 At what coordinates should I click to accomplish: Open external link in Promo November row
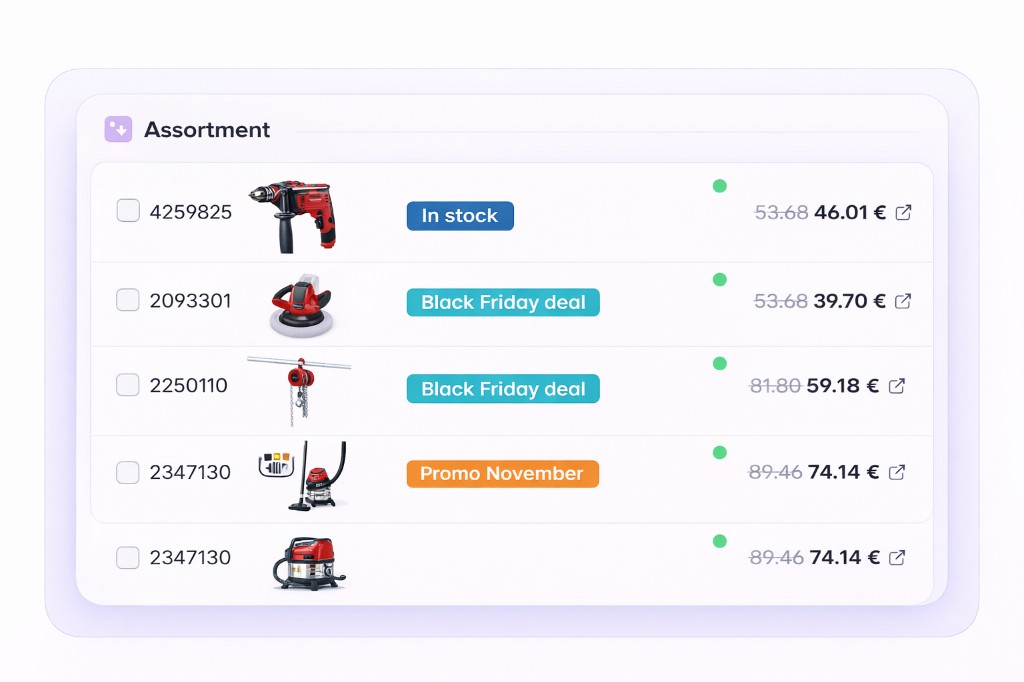click(x=897, y=472)
